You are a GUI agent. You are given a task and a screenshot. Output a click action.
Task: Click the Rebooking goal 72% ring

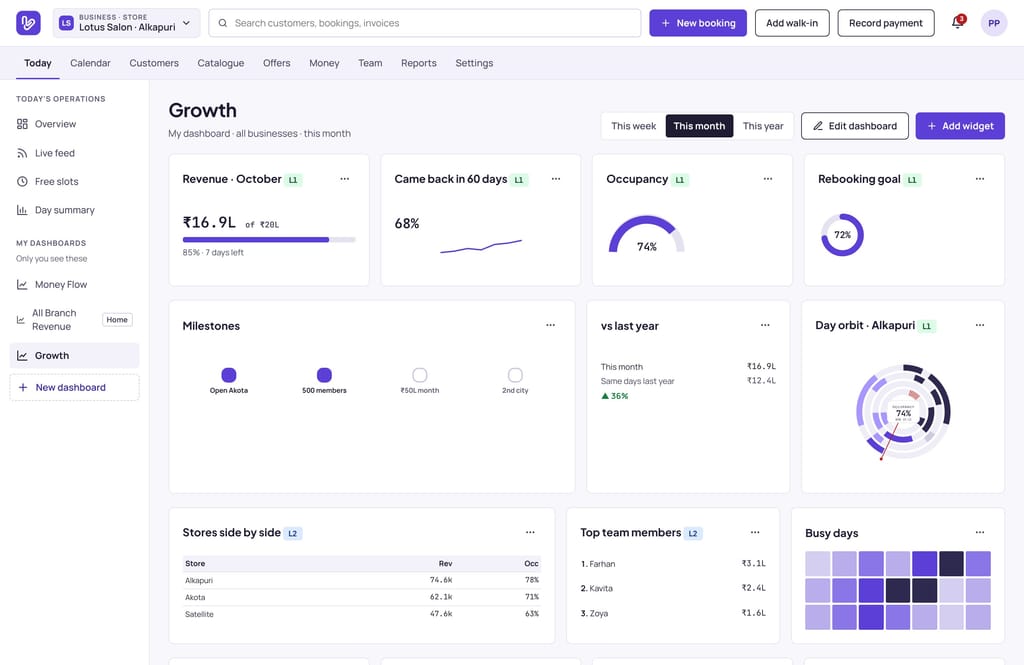point(842,235)
